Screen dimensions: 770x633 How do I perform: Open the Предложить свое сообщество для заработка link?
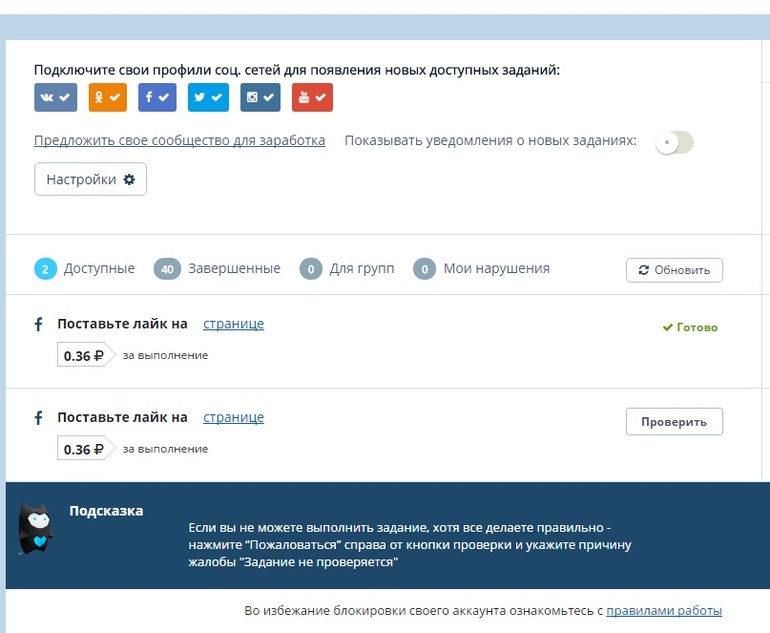tap(180, 141)
